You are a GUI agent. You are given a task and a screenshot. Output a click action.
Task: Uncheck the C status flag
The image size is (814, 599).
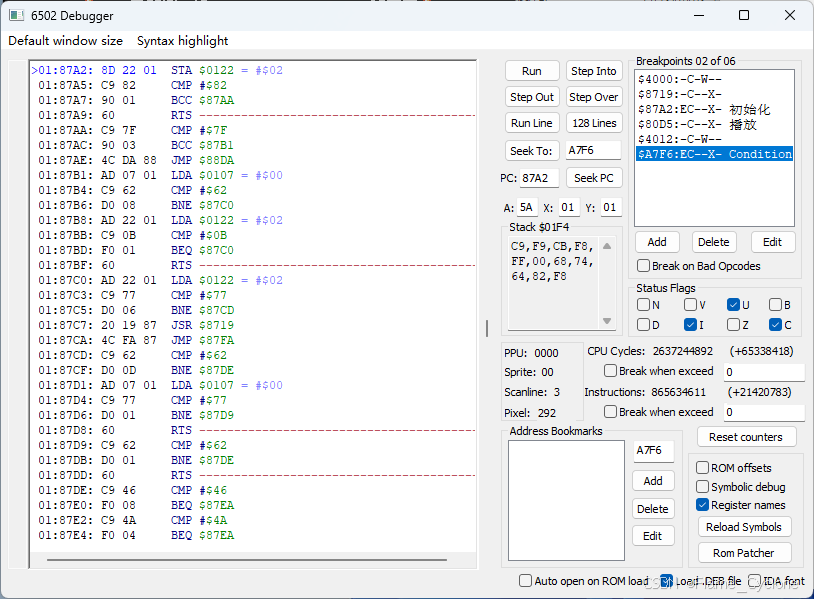click(x=775, y=324)
